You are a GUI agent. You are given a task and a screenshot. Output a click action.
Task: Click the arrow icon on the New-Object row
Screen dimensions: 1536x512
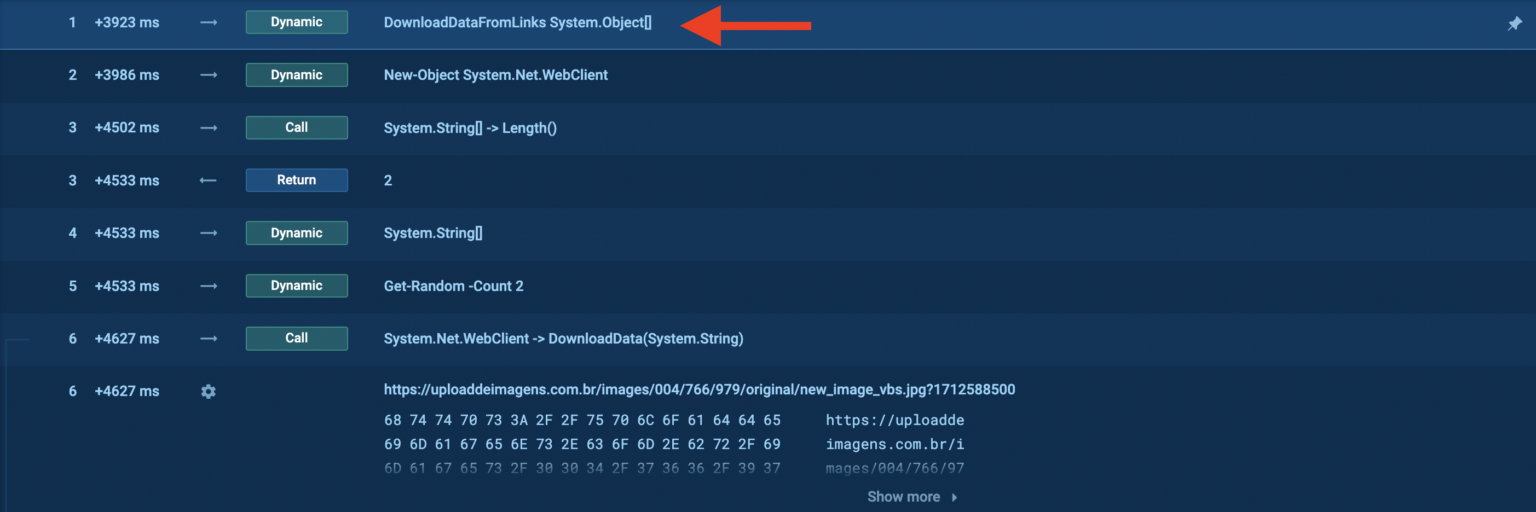(x=208, y=75)
